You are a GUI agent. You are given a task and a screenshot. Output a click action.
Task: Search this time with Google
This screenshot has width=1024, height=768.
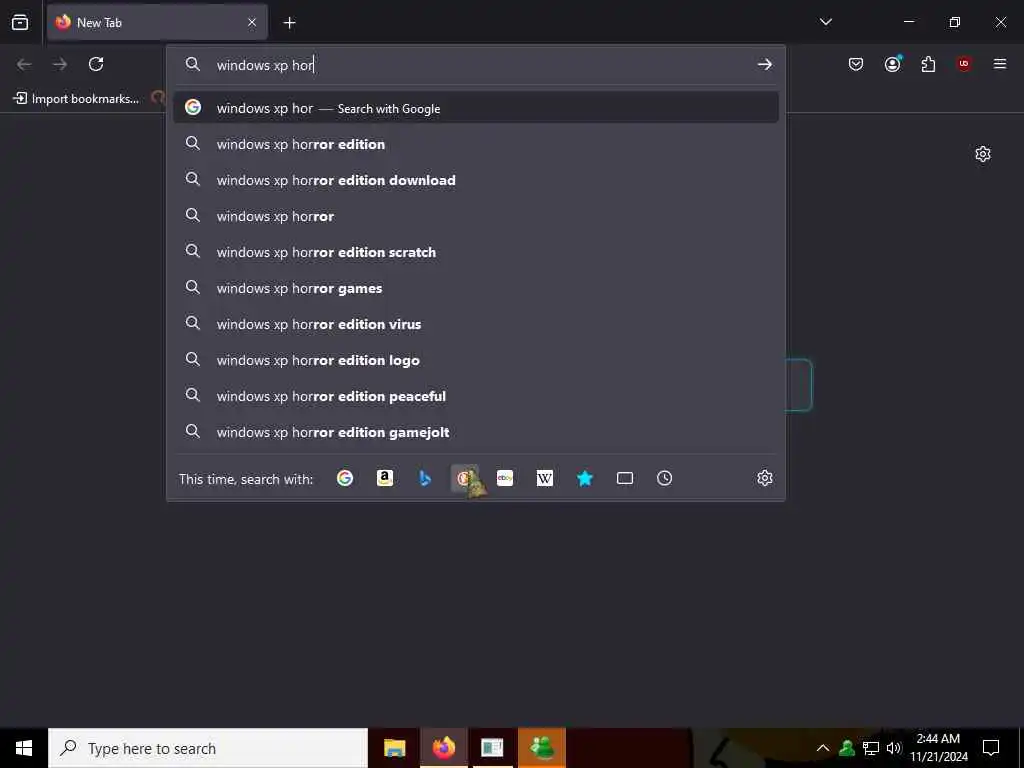coord(345,478)
